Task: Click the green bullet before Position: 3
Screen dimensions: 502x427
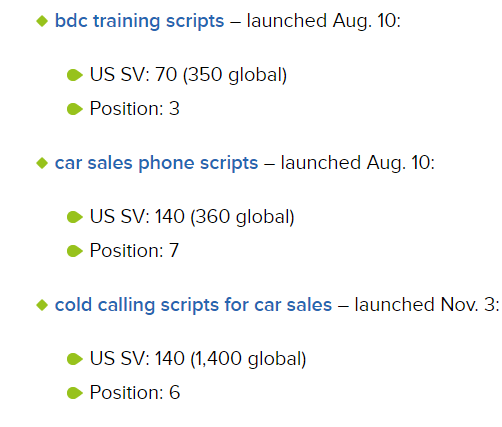Action: 75,109
